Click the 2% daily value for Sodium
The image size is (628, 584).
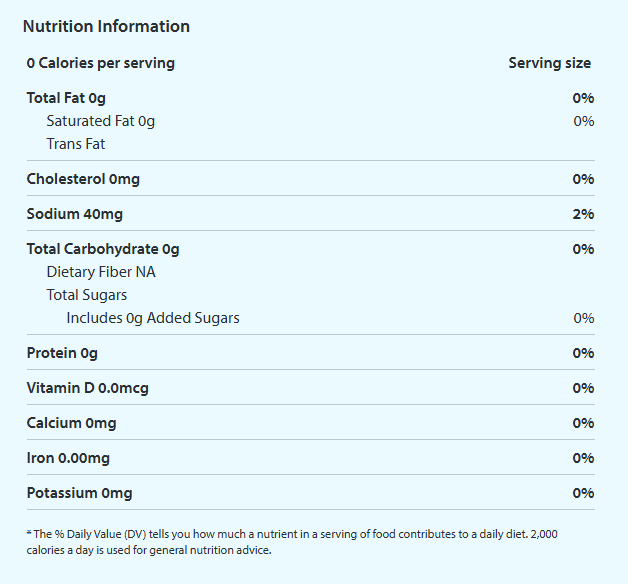(x=583, y=214)
